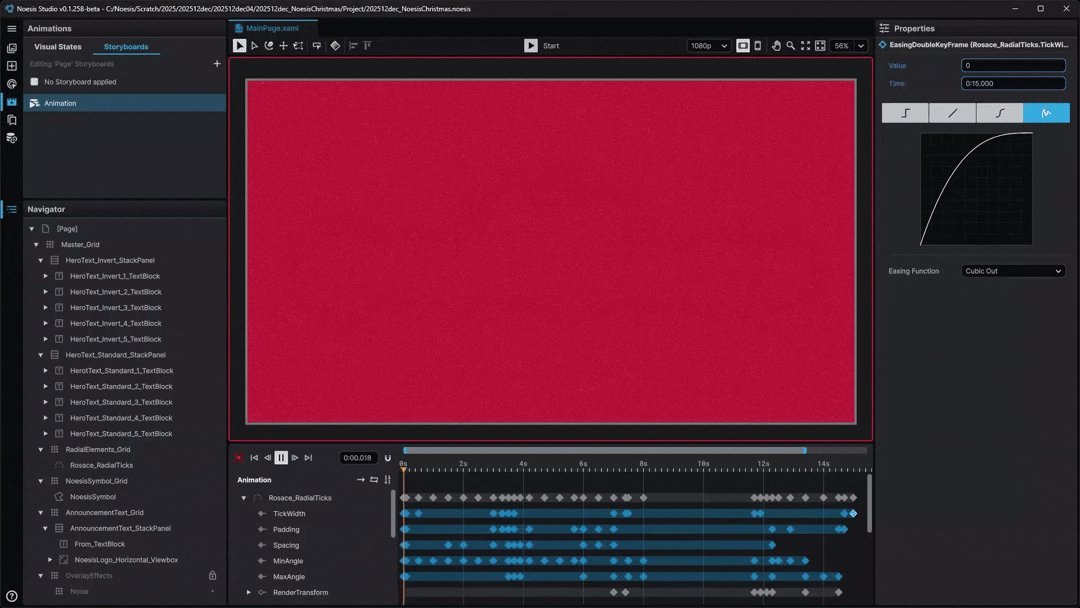The height and width of the screenshot is (608, 1080).
Task: Switch to Storyboards tab
Action: tap(126, 47)
